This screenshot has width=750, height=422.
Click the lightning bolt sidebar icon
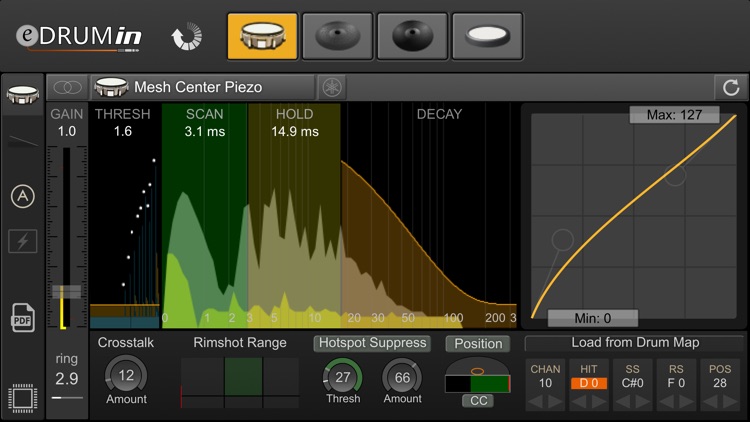22,241
